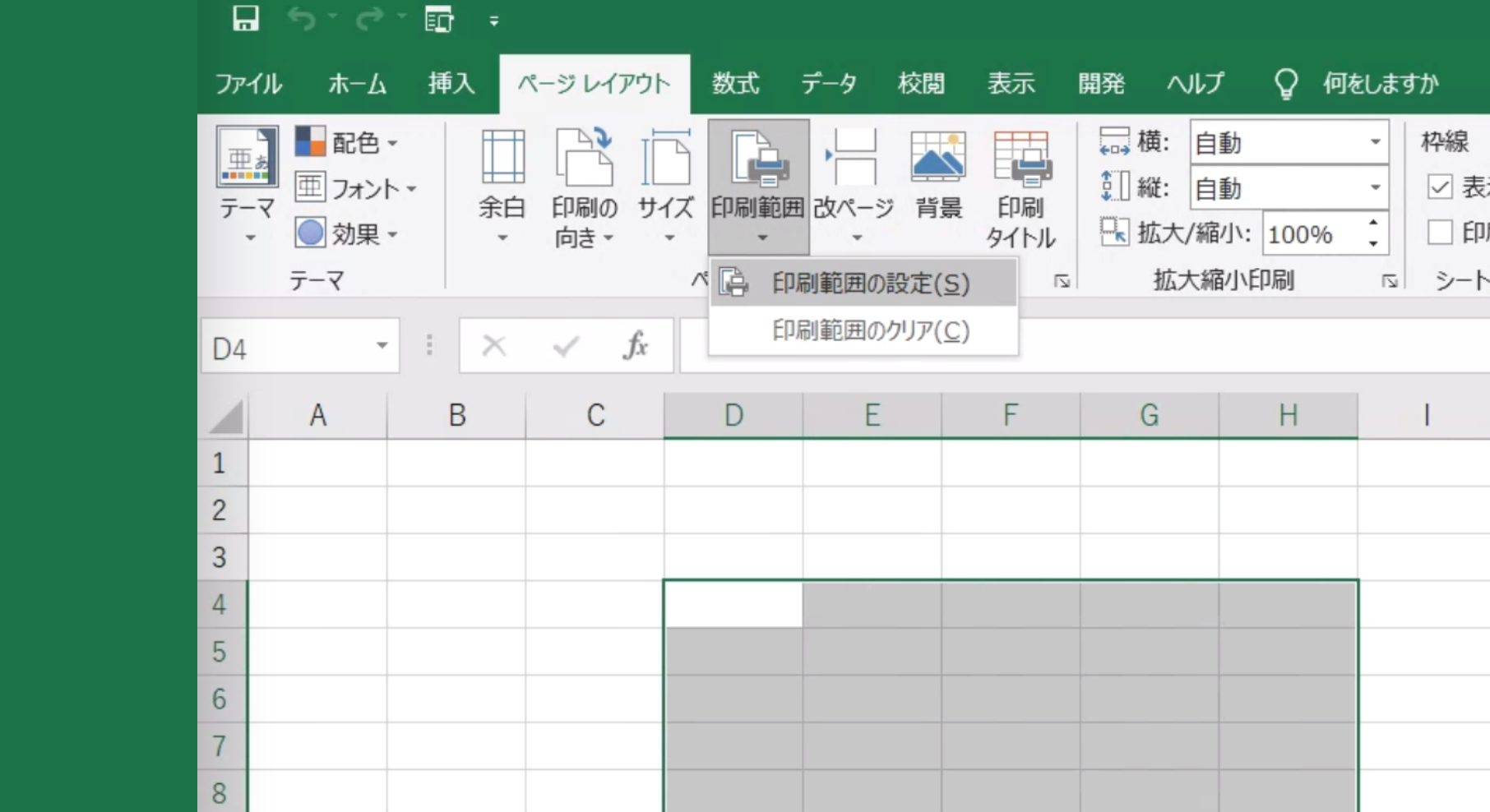The width and height of the screenshot is (1490, 812).
Task: Open the ファイル tab
Action: pos(248,83)
